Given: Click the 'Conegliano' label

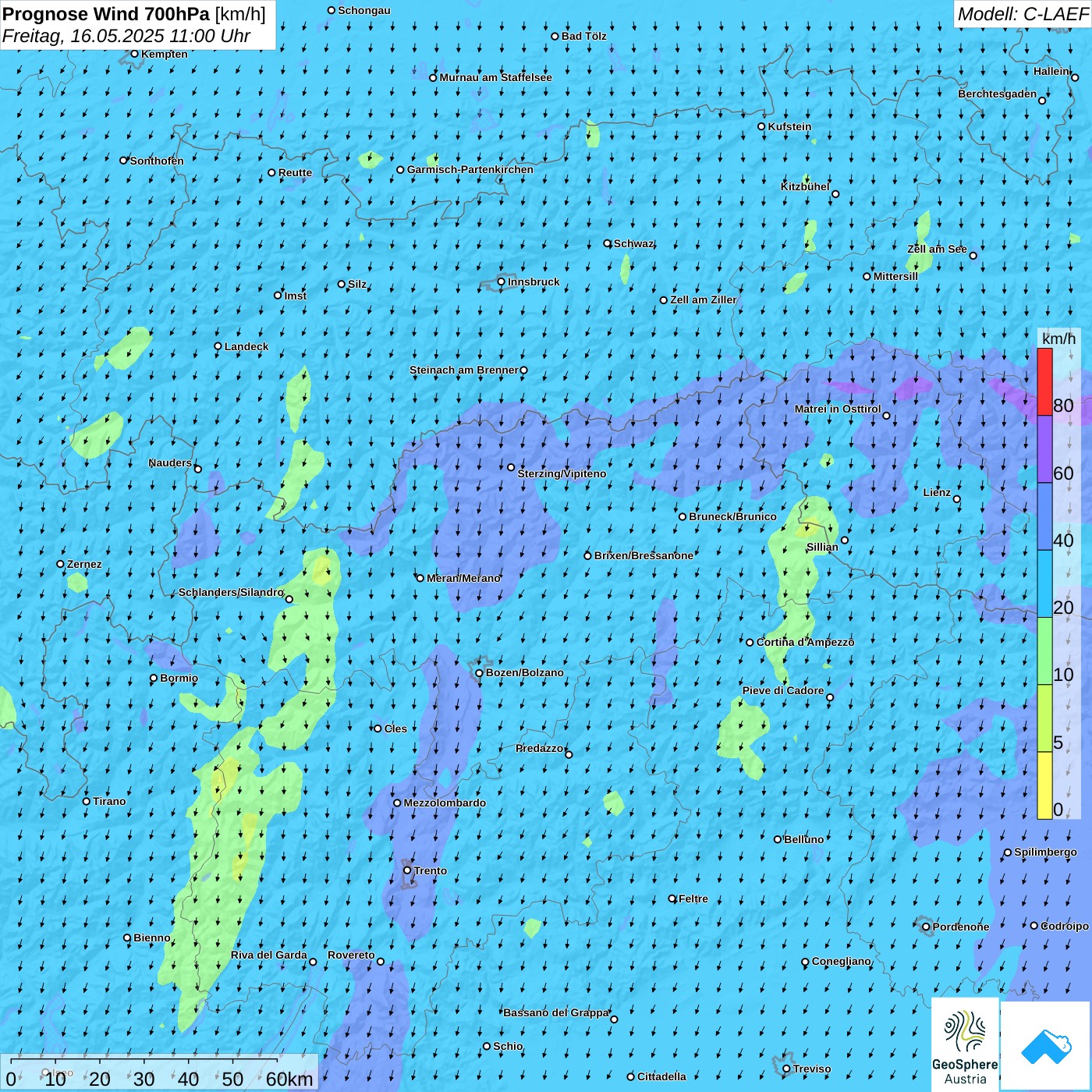Looking at the screenshot, I should 842,961.
